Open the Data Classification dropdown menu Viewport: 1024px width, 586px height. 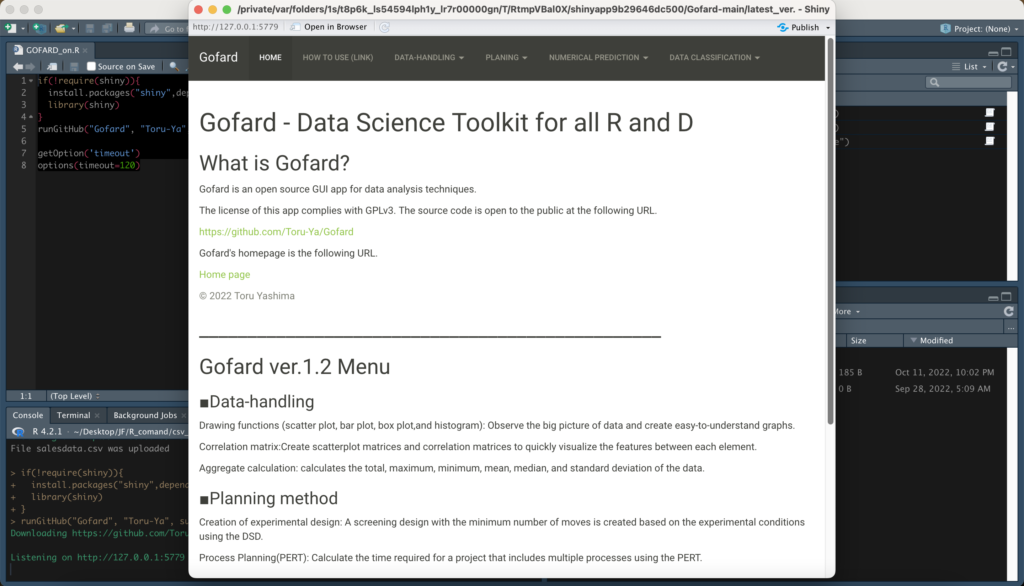(x=715, y=58)
